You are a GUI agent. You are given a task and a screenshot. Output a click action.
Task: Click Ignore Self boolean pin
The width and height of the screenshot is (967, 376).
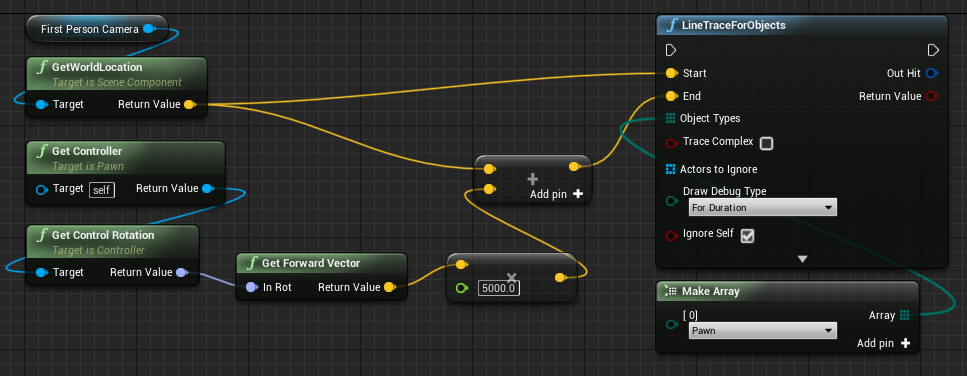pyautogui.click(x=672, y=235)
